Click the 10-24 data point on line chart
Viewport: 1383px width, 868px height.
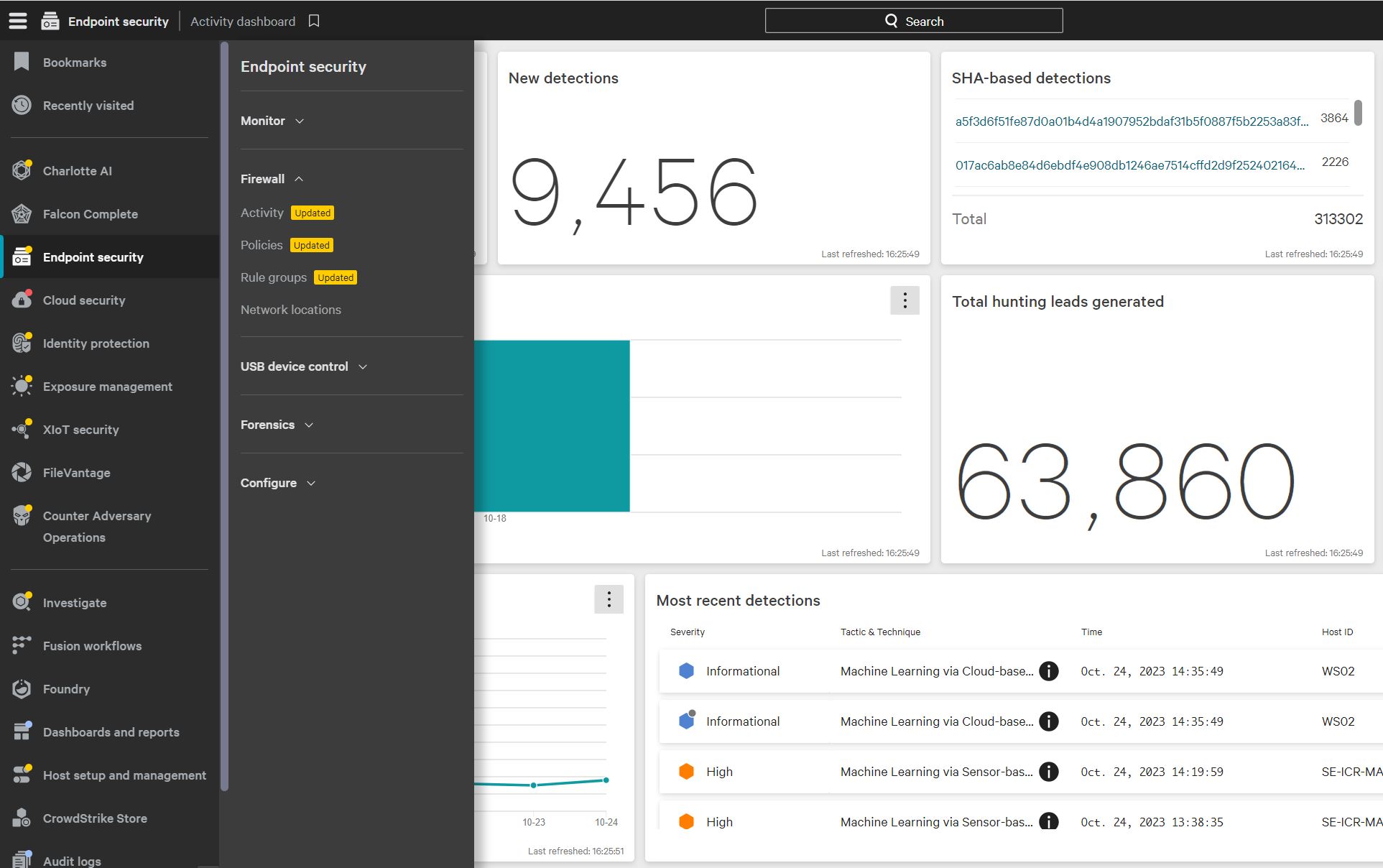[x=606, y=780]
